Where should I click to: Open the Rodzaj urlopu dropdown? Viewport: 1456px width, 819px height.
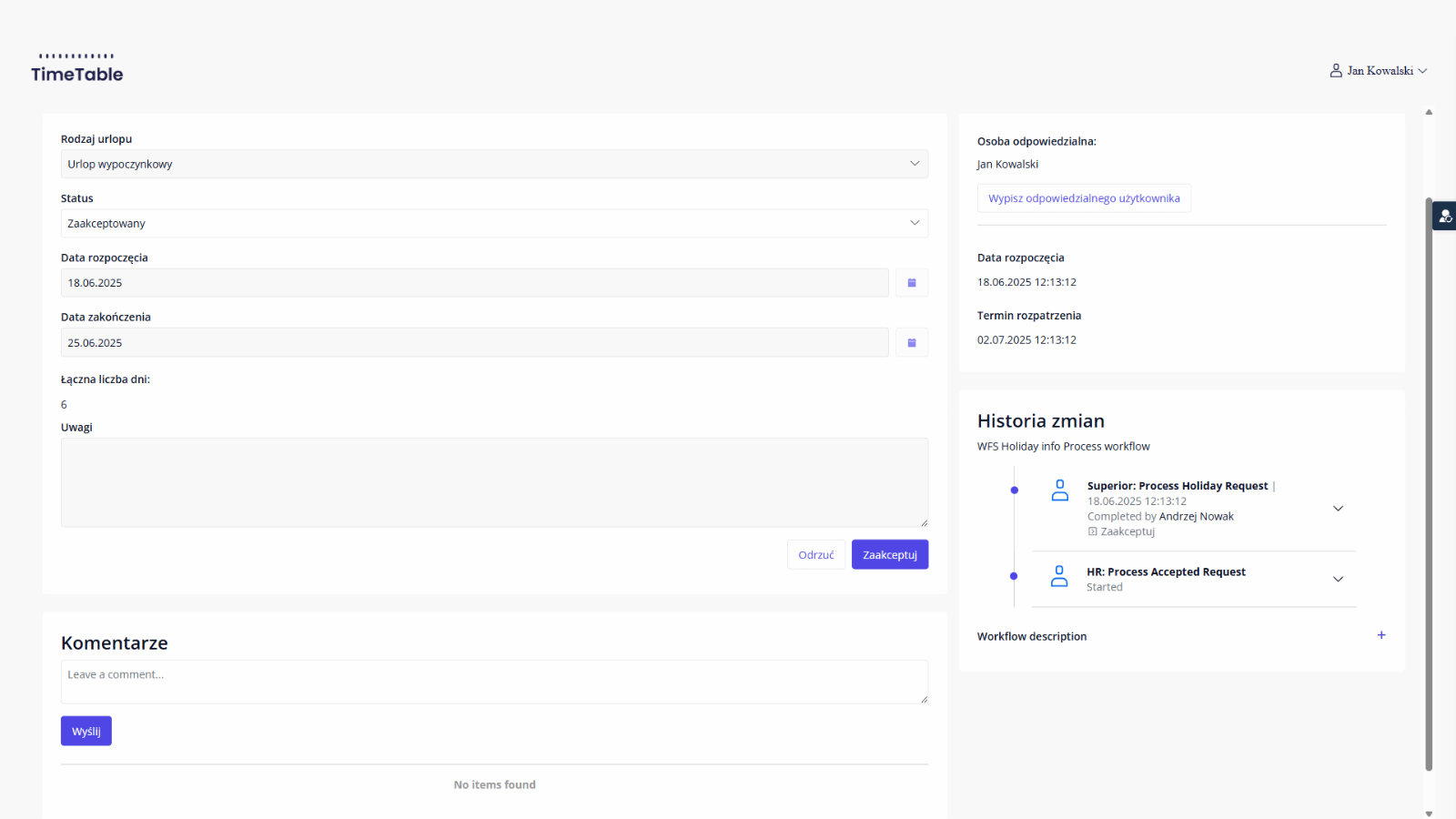click(494, 164)
